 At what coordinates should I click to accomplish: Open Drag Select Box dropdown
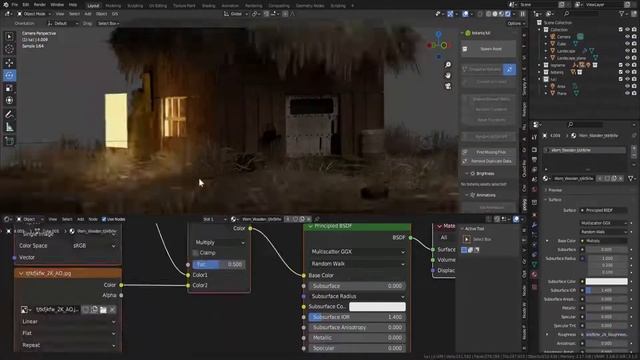tap(109, 24)
